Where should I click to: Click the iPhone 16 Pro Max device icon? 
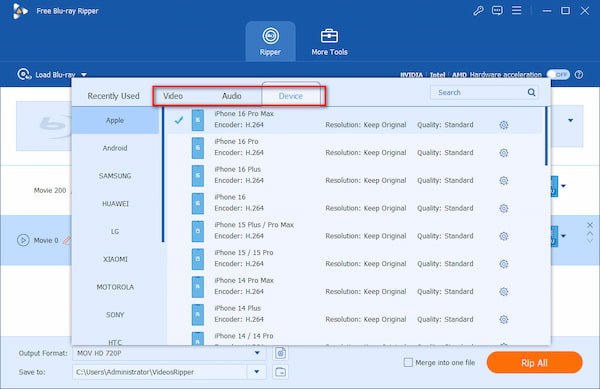pyautogui.click(x=198, y=120)
